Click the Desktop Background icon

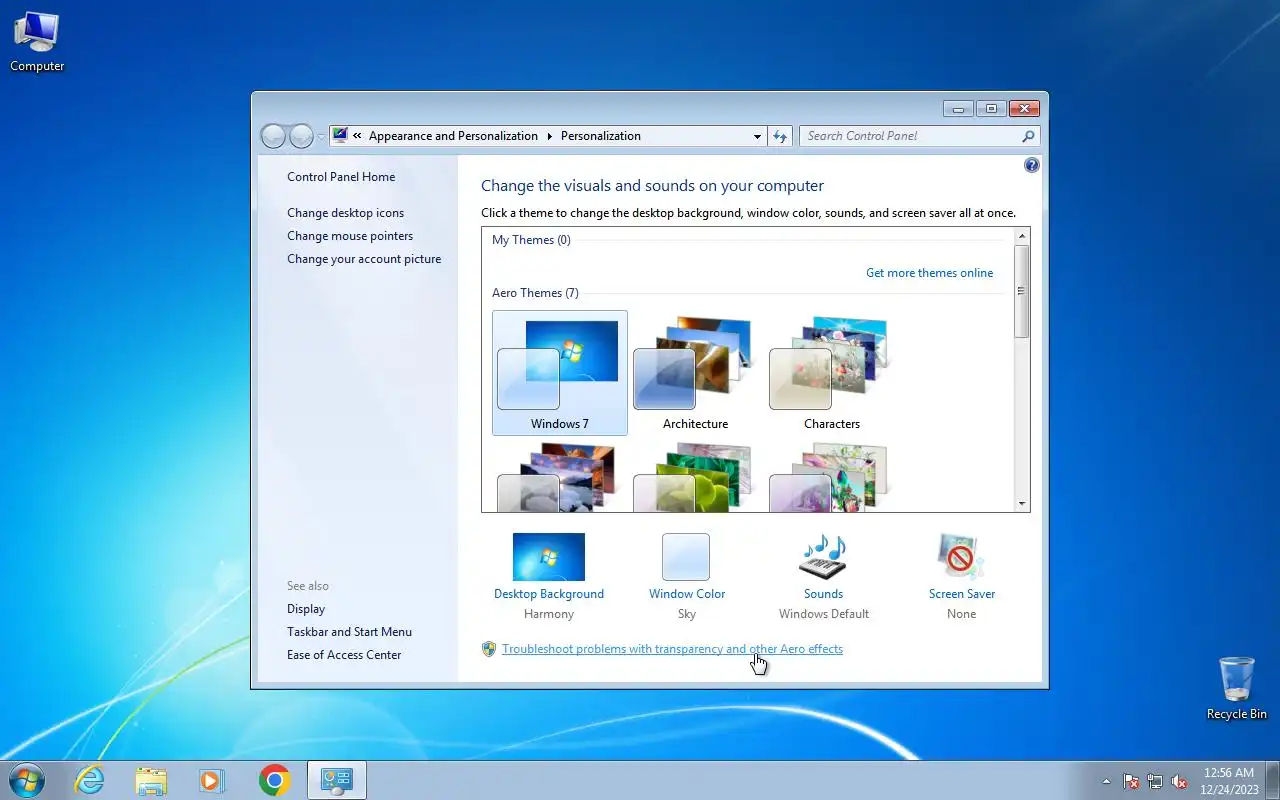pos(549,557)
